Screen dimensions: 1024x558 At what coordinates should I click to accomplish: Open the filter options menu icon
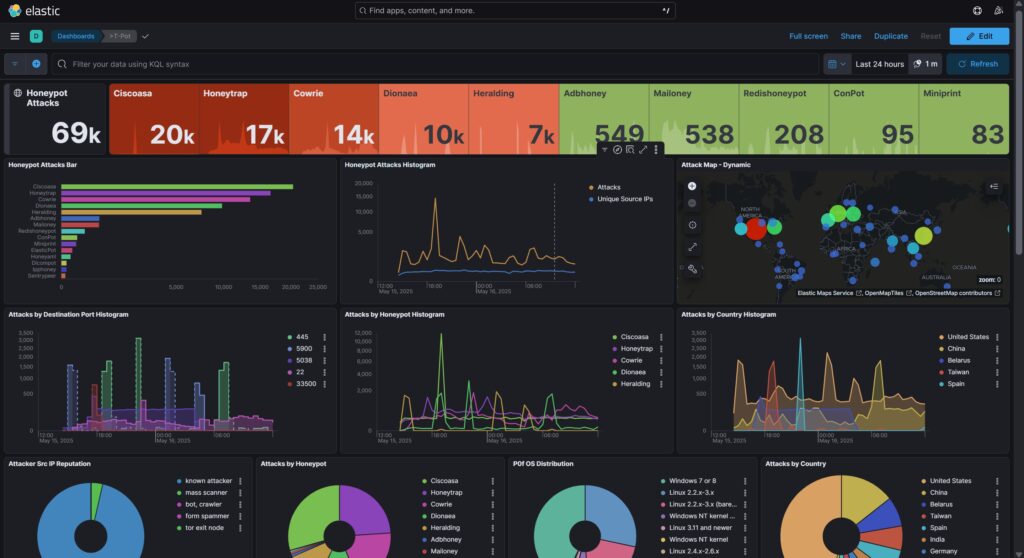[x=14, y=64]
